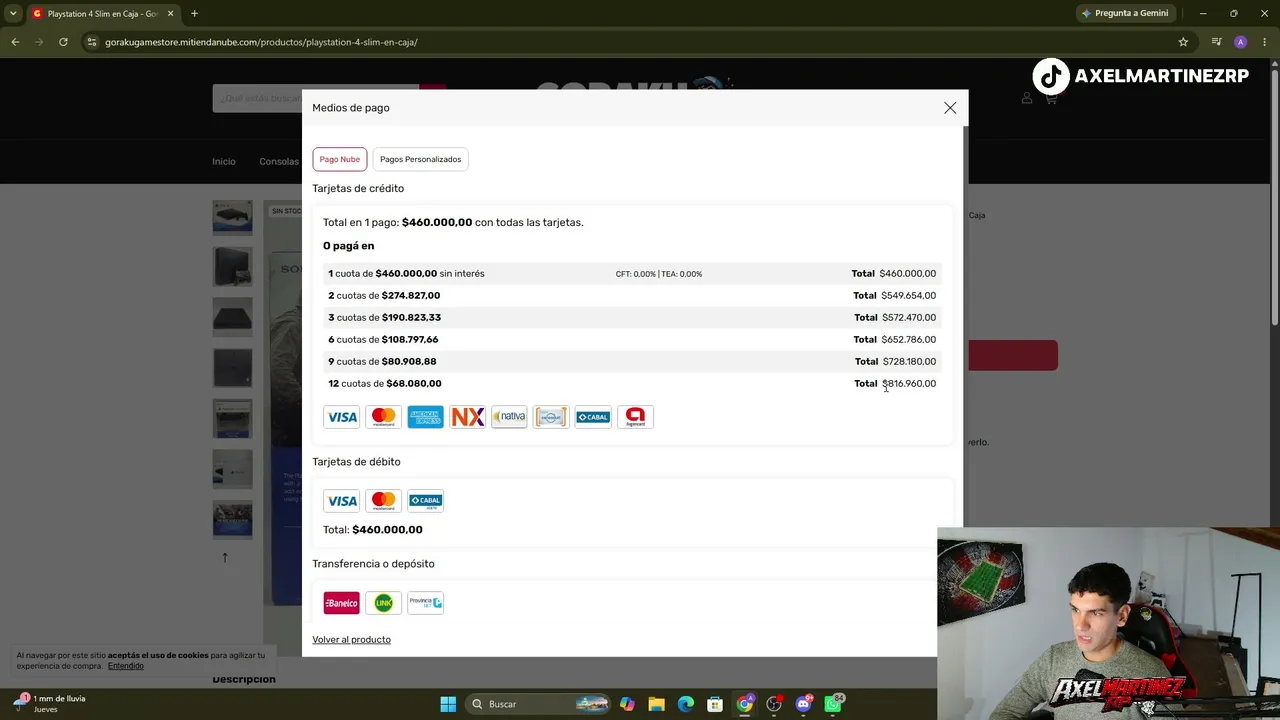The height and width of the screenshot is (720, 1280).
Task: Click the Cabal logo under Tarjetas de crédito
Action: 593,417
